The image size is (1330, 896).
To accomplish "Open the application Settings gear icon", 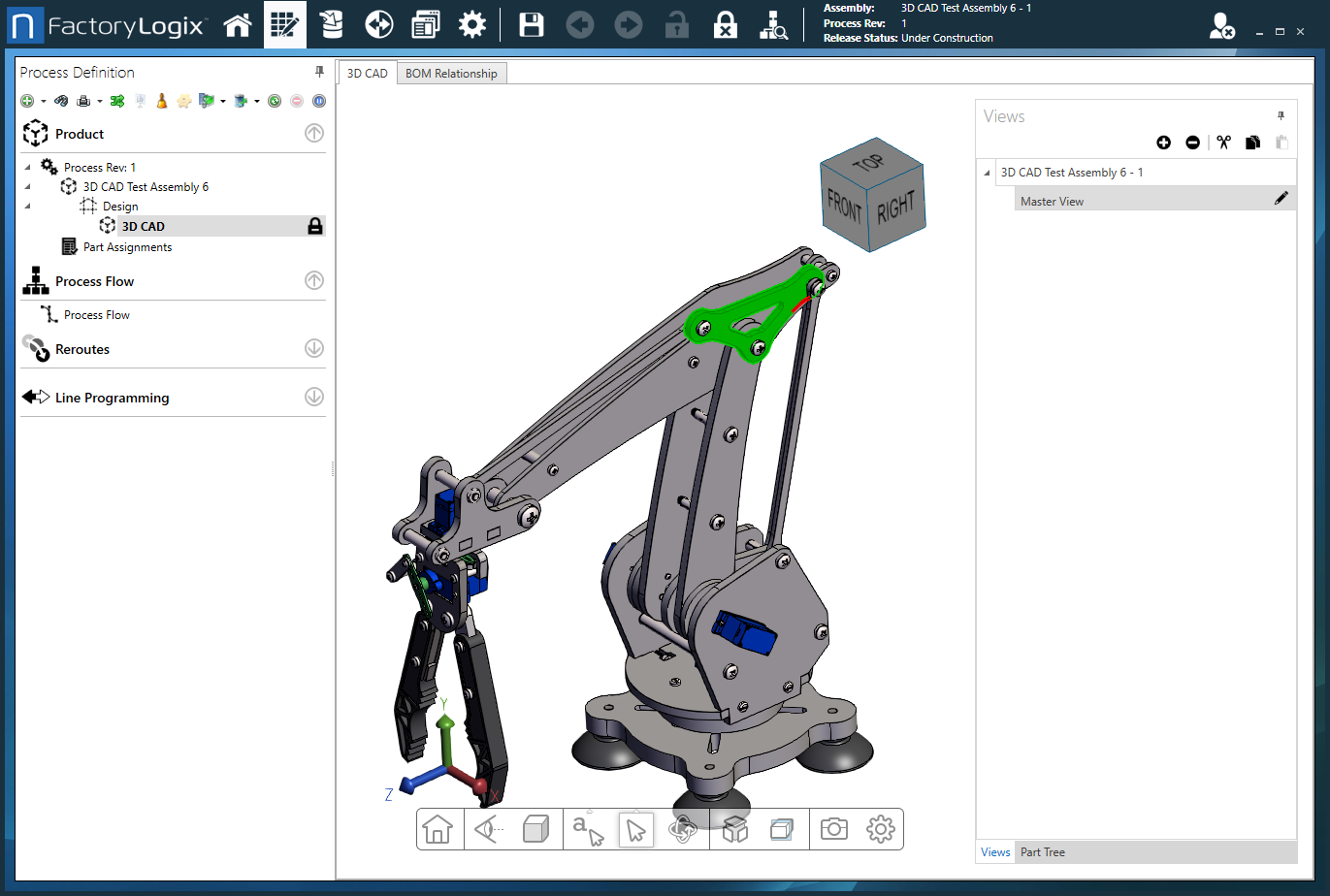I will (x=472, y=24).
